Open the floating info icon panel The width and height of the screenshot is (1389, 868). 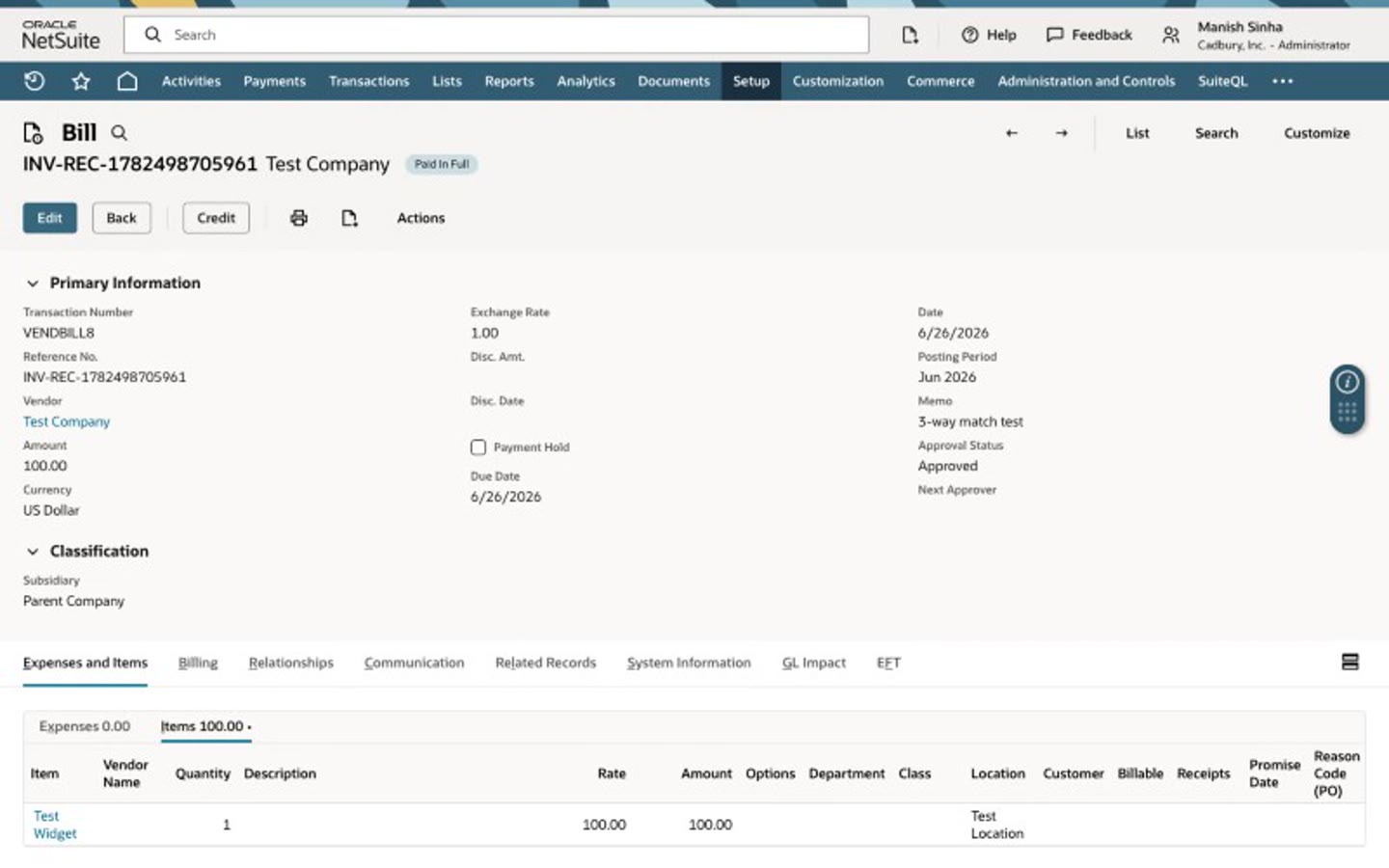tap(1347, 382)
